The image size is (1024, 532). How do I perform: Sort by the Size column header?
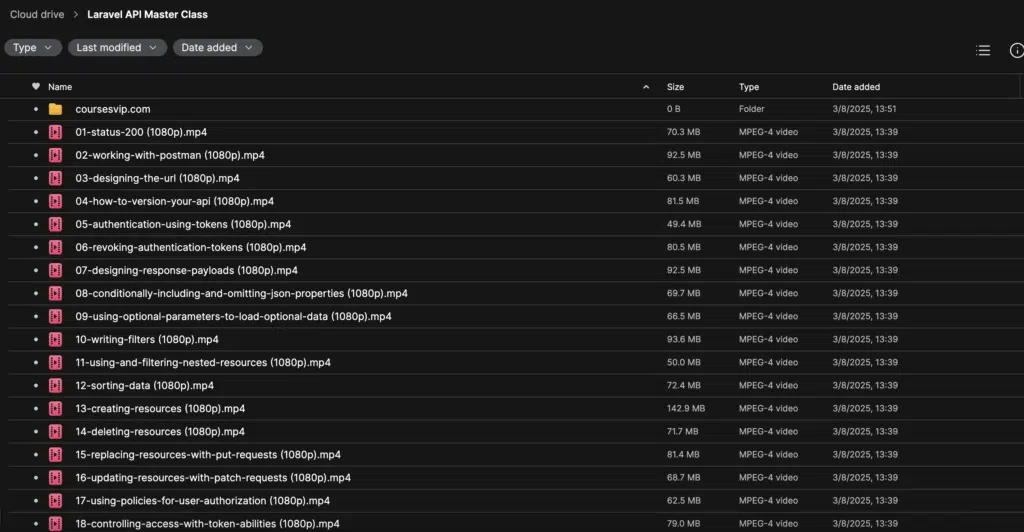pos(675,87)
